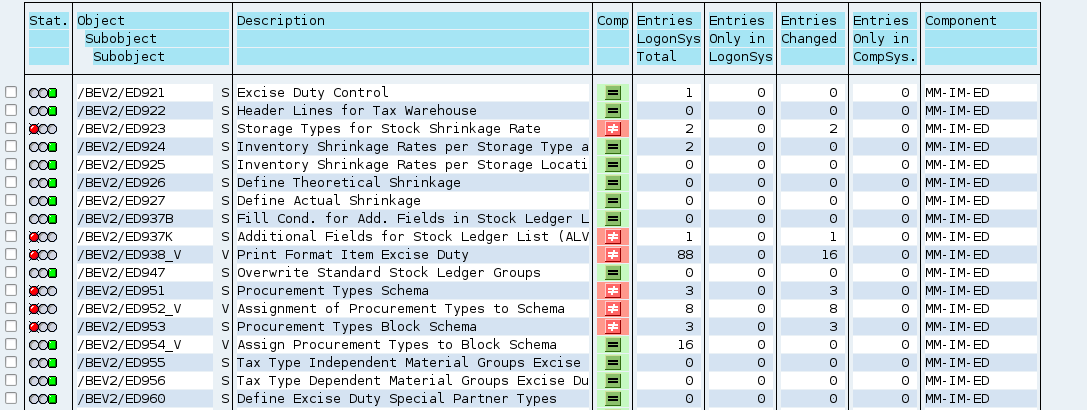The height and width of the screenshot is (410, 1087).
Task: Click 'Storage Types for Stock Shrinkage Rate'
Action: [389, 128]
